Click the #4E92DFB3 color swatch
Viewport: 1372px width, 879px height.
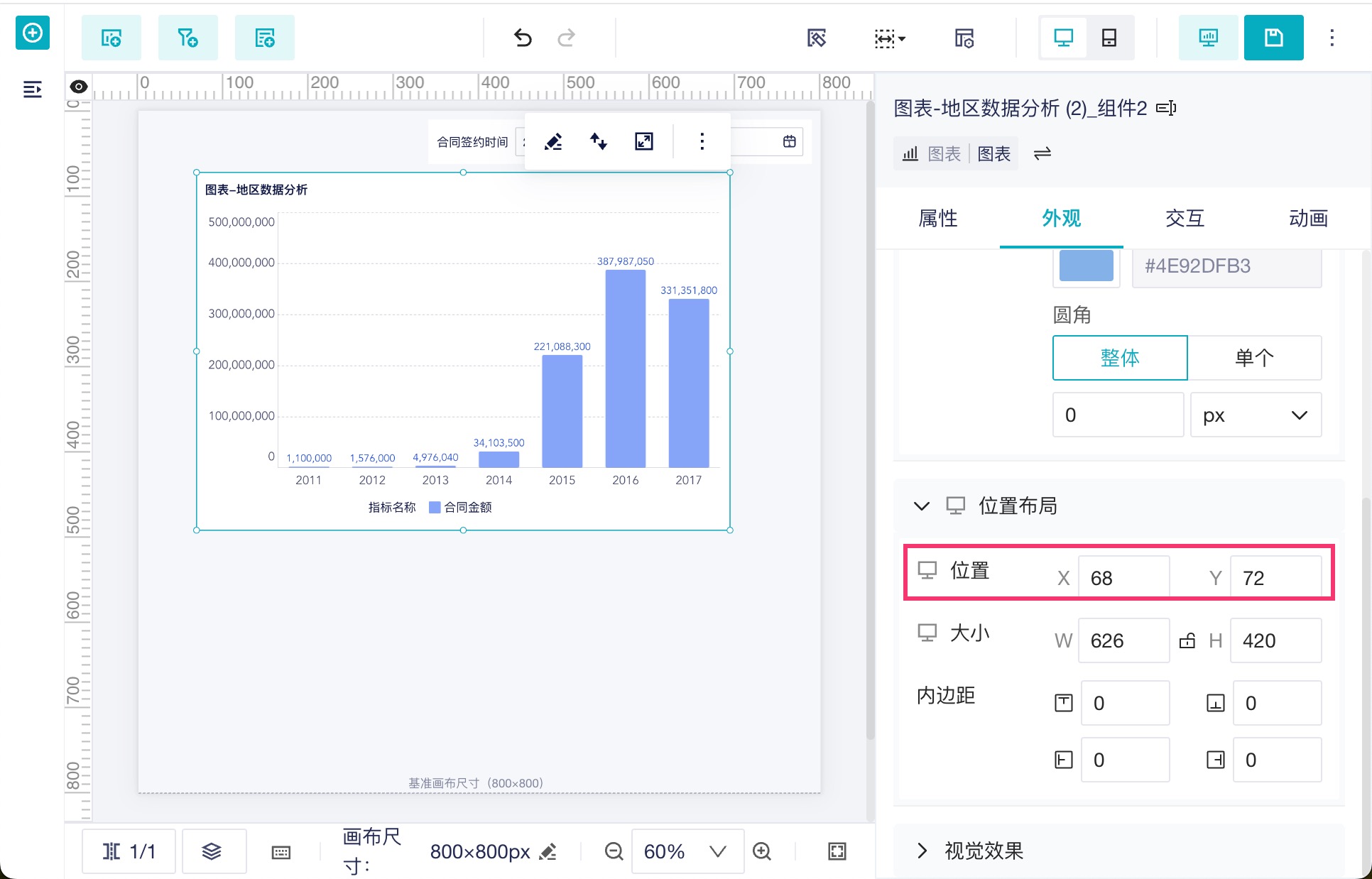1086,266
